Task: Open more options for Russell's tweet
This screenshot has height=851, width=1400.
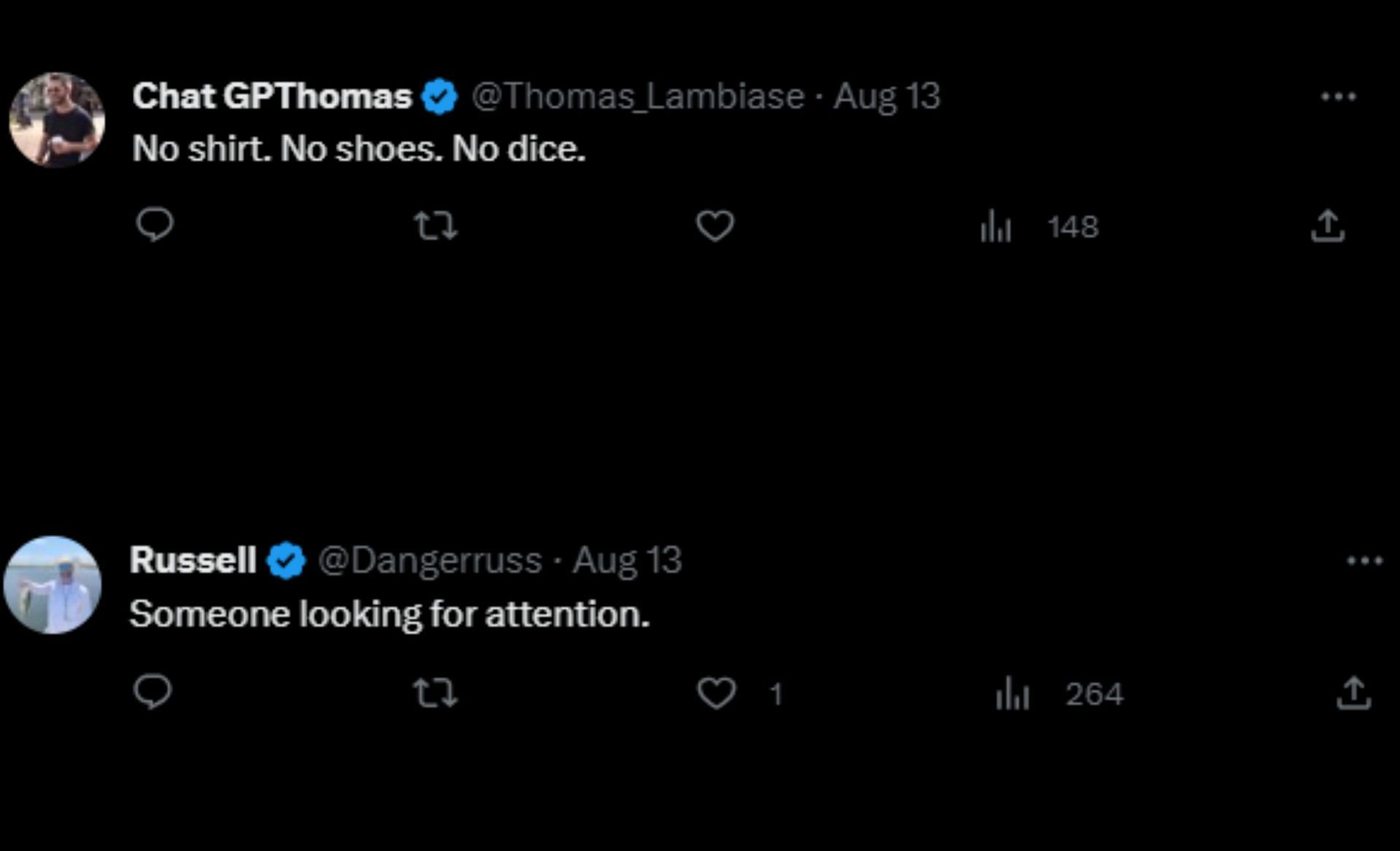Action: (1364, 561)
